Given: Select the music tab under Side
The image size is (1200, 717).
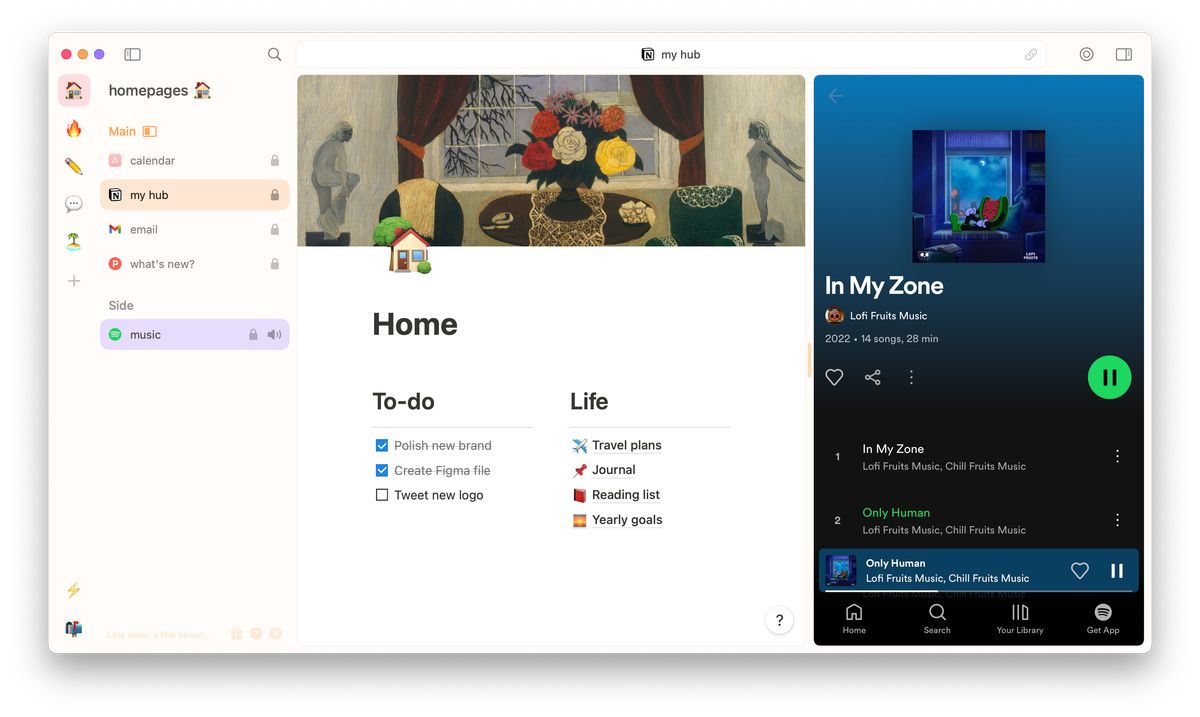Looking at the screenshot, I should [x=195, y=335].
